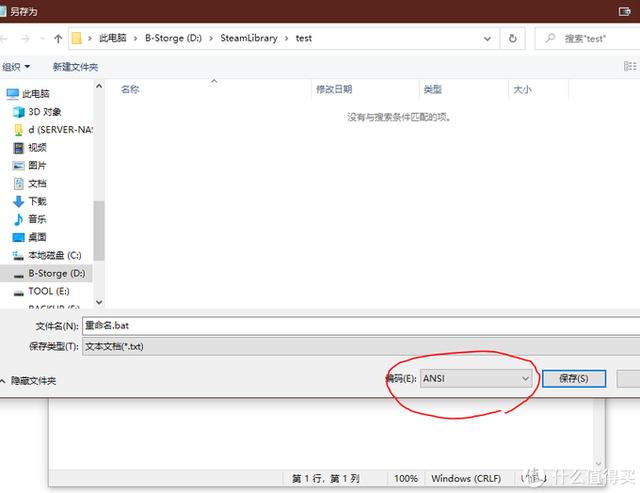This screenshot has width=640, height=493.
Task: Refresh the test folder listing
Action: (x=513, y=39)
